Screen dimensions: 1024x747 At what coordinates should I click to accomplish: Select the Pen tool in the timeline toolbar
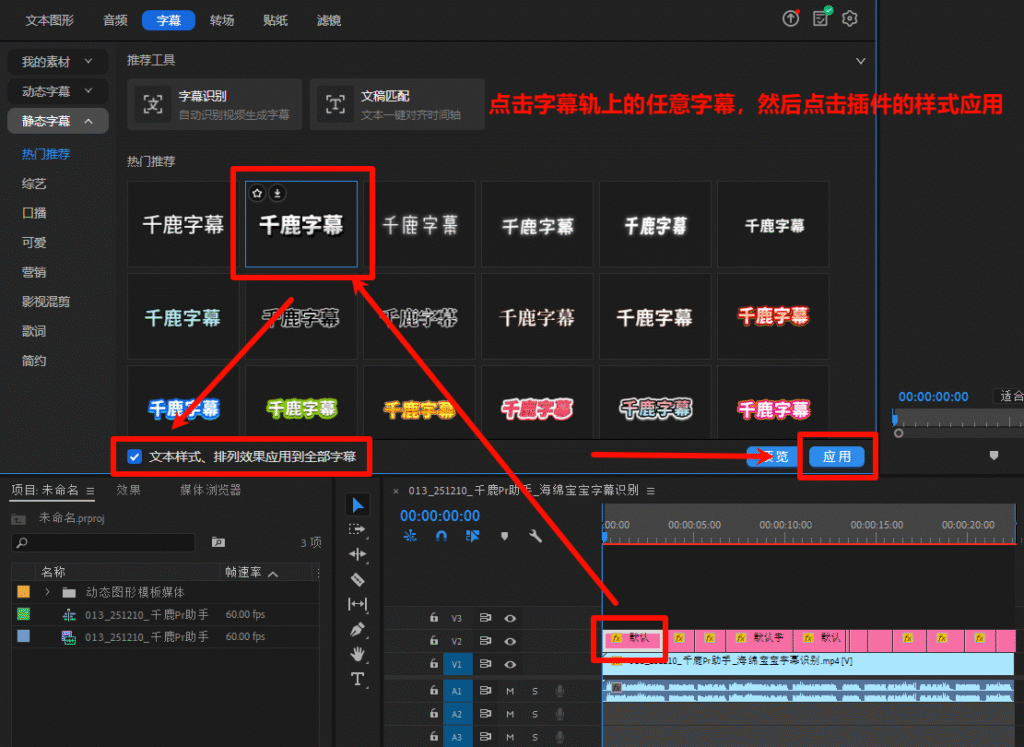359,628
